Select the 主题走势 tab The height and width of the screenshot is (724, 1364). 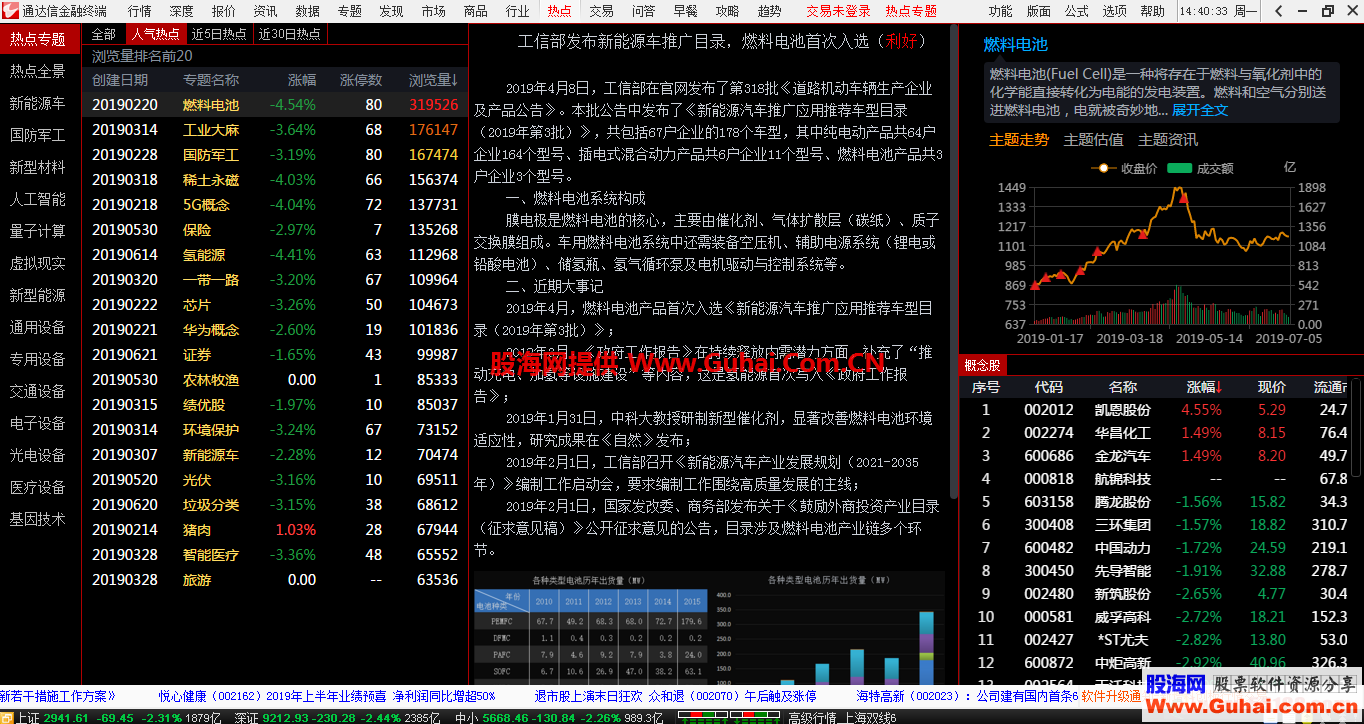coord(1019,140)
